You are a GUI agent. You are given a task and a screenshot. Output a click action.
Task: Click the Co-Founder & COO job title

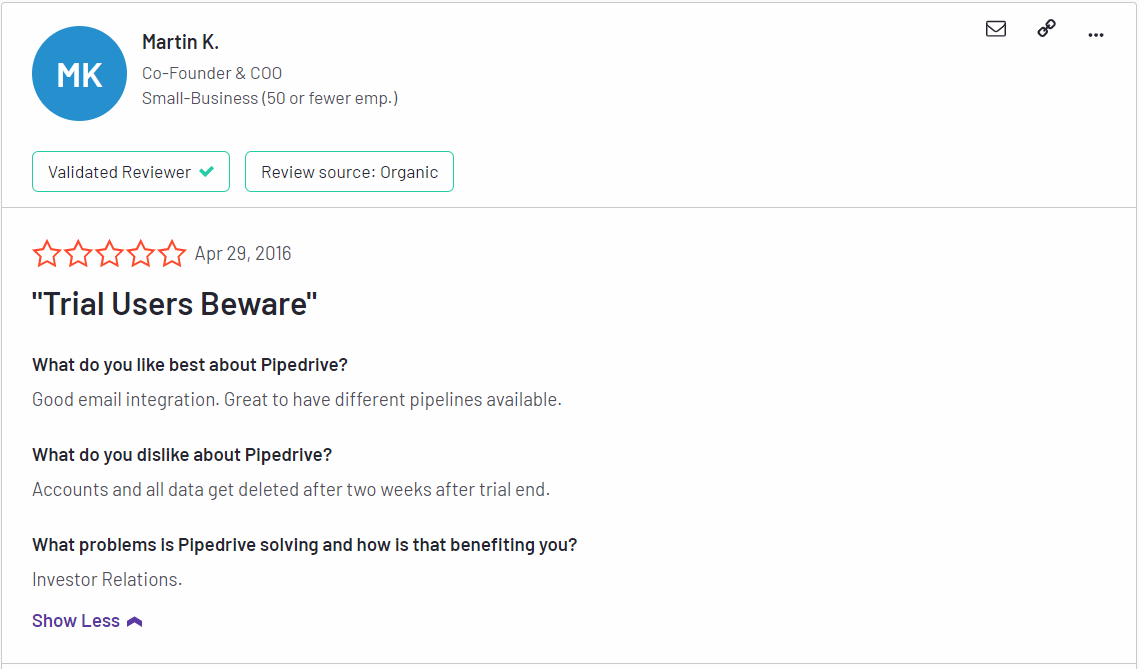point(211,73)
